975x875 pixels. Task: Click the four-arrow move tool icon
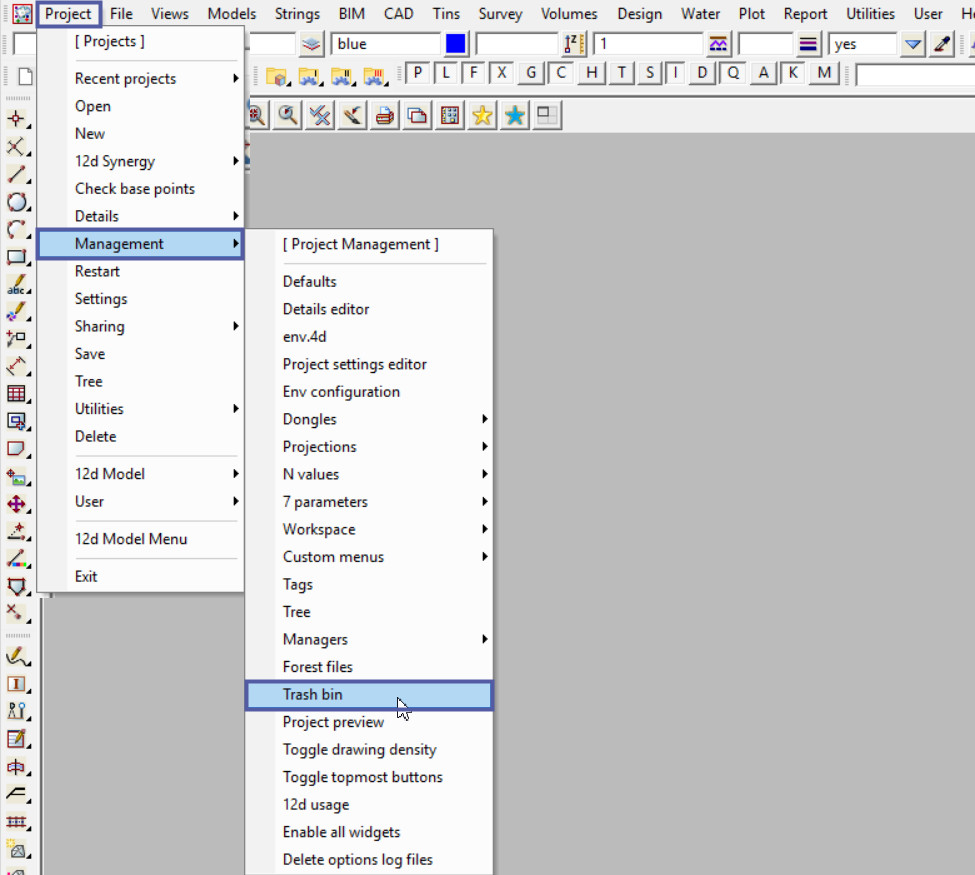[16, 504]
